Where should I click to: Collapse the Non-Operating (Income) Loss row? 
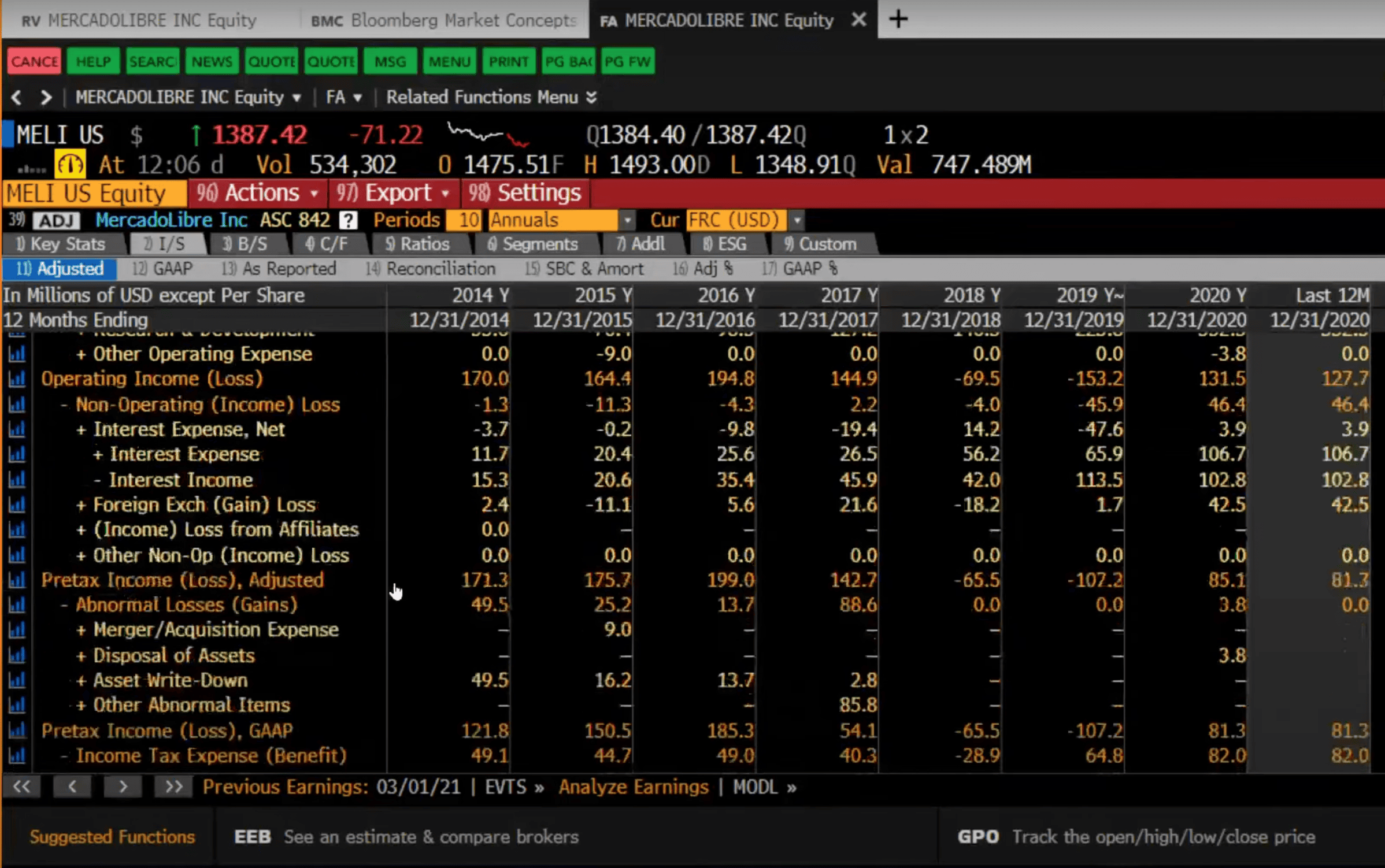tap(65, 405)
